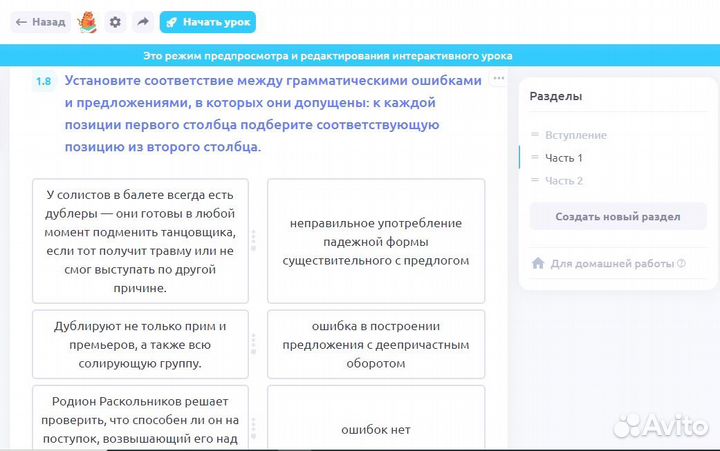Grab the reorder handle beside Вступление
This screenshot has height=451, width=720.
534,135
